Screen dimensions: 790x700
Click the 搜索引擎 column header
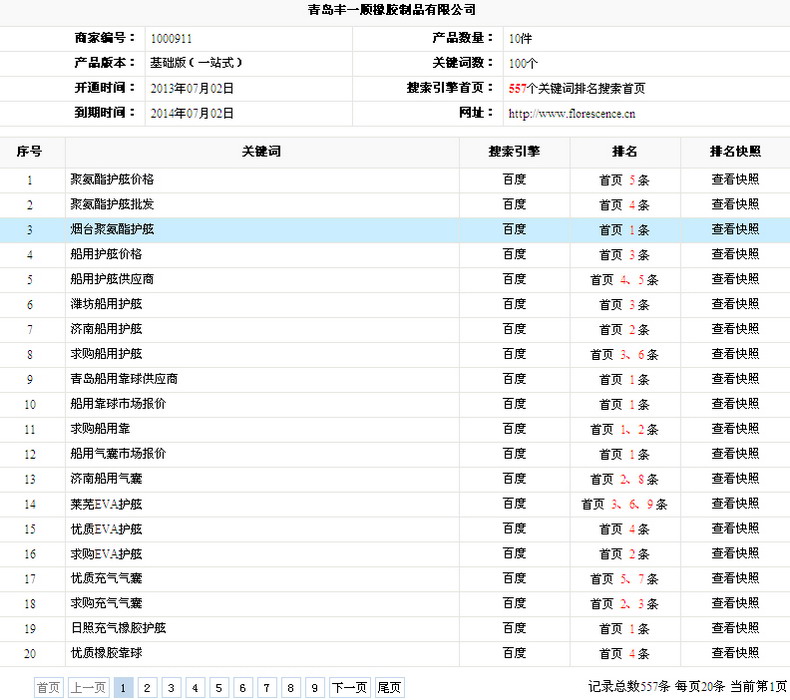(x=514, y=152)
